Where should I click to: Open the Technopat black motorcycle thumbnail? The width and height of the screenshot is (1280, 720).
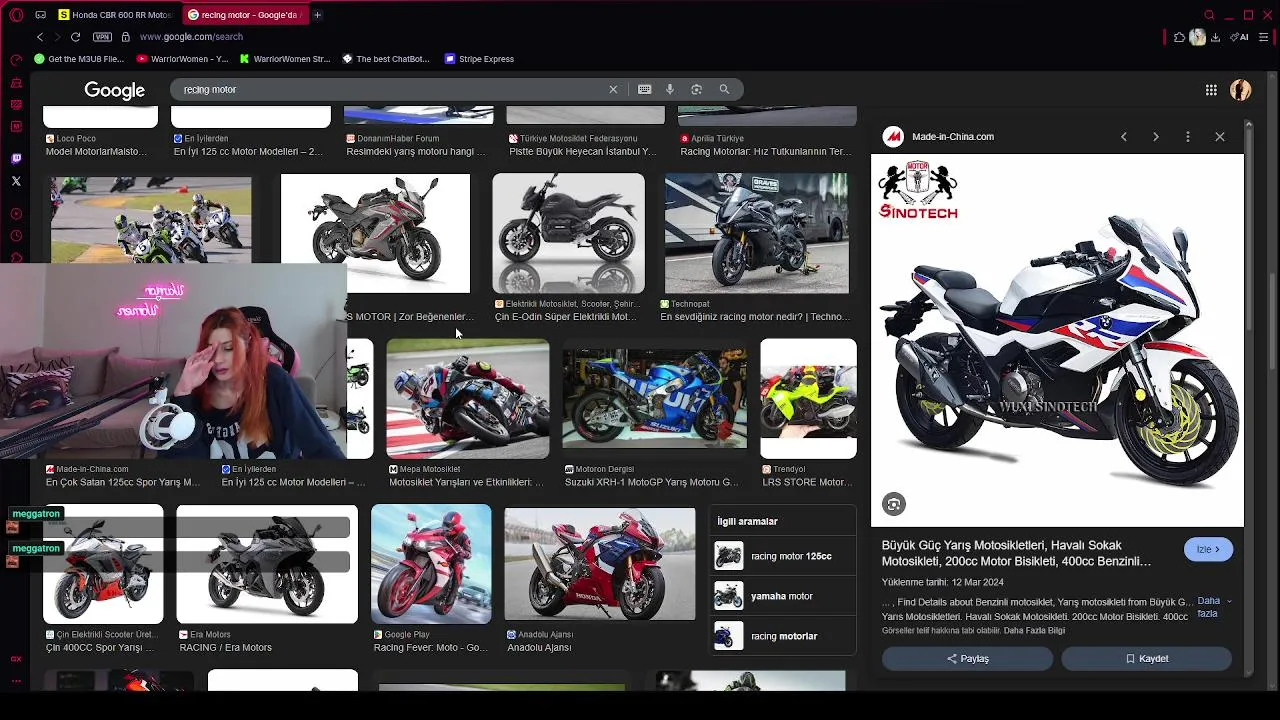(756, 233)
